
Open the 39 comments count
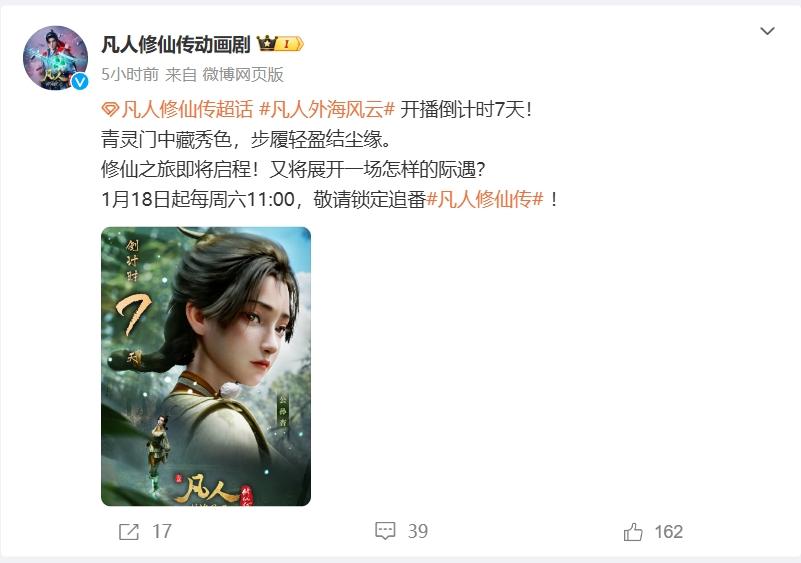[418, 532]
